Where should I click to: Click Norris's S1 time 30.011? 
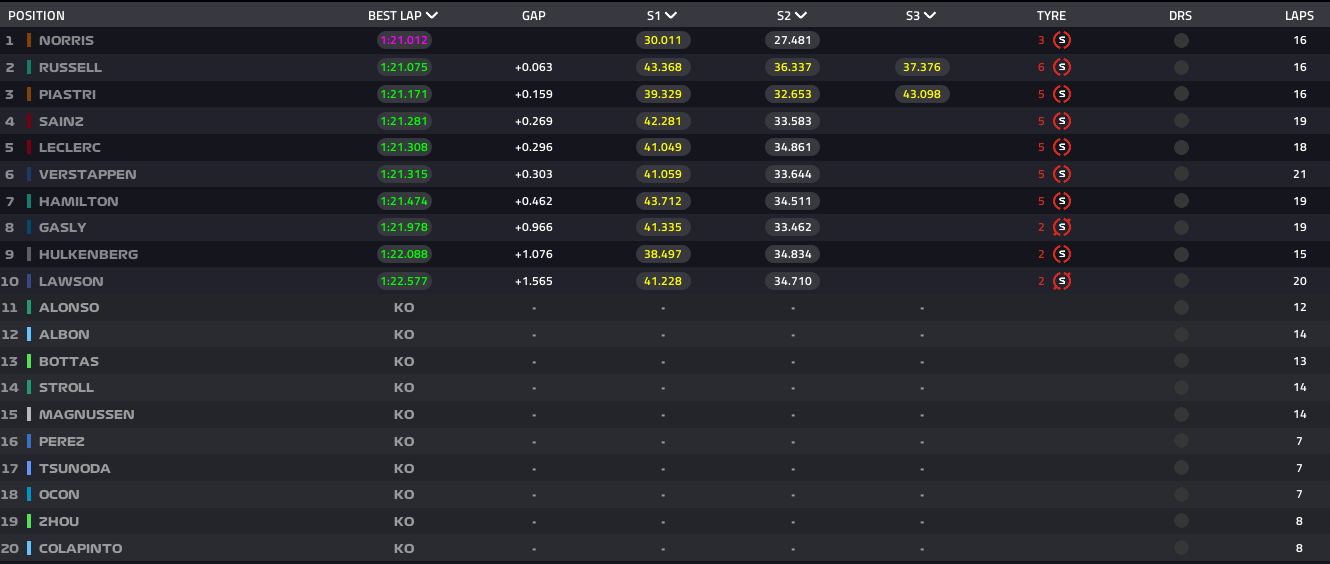(x=663, y=41)
